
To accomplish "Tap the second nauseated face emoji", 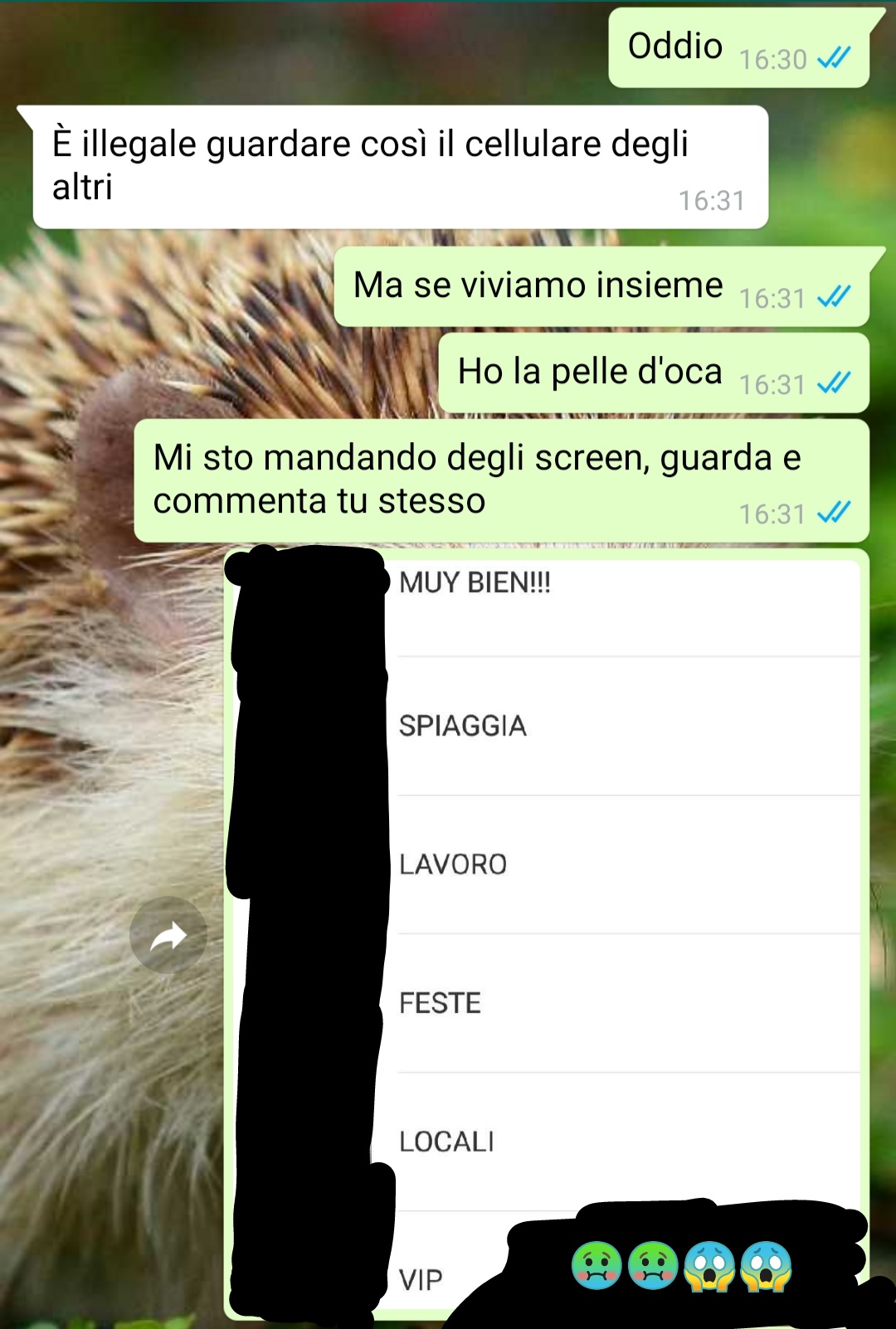I will tap(653, 1265).
